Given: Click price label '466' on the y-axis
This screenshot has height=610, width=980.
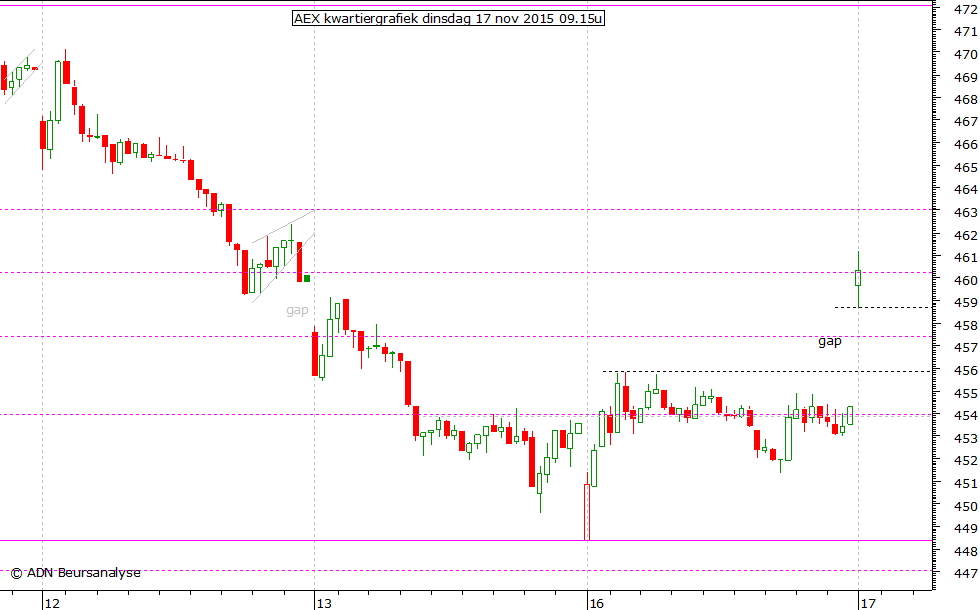Looking at the screenshot, I should pos(966,144).
